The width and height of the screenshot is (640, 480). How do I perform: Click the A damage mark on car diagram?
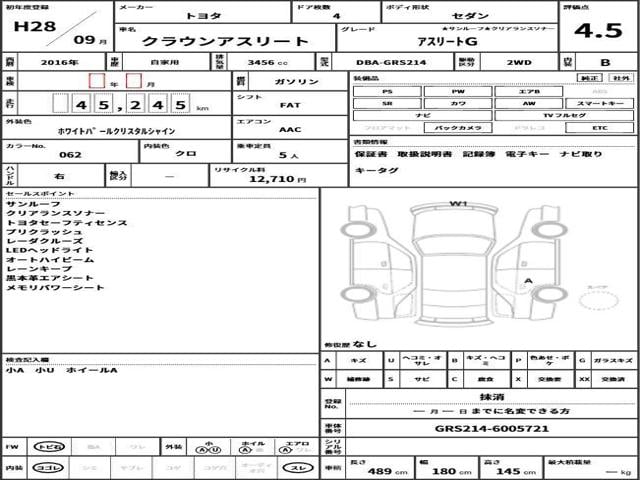(x=526, y=282)
